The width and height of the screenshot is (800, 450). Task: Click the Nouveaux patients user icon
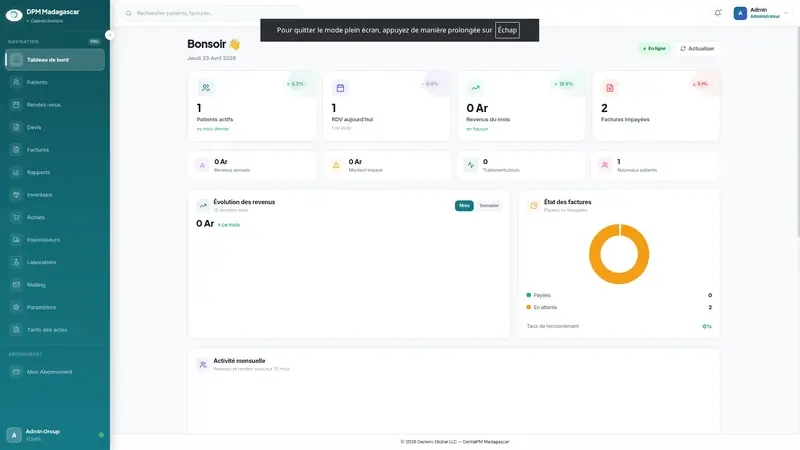(605, 165)
